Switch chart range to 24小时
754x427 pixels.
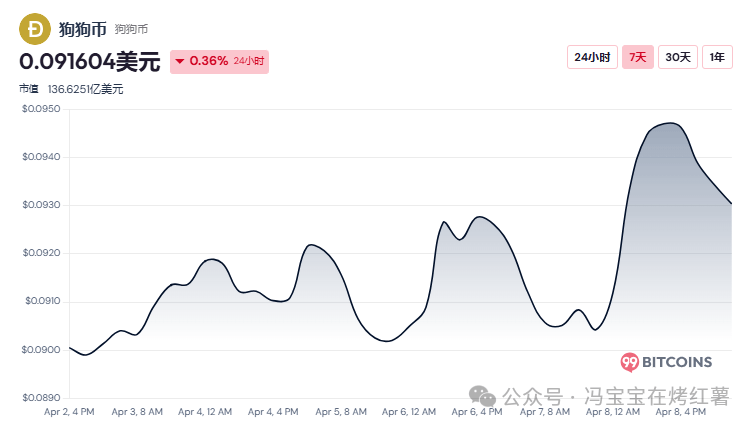(590, 57)
